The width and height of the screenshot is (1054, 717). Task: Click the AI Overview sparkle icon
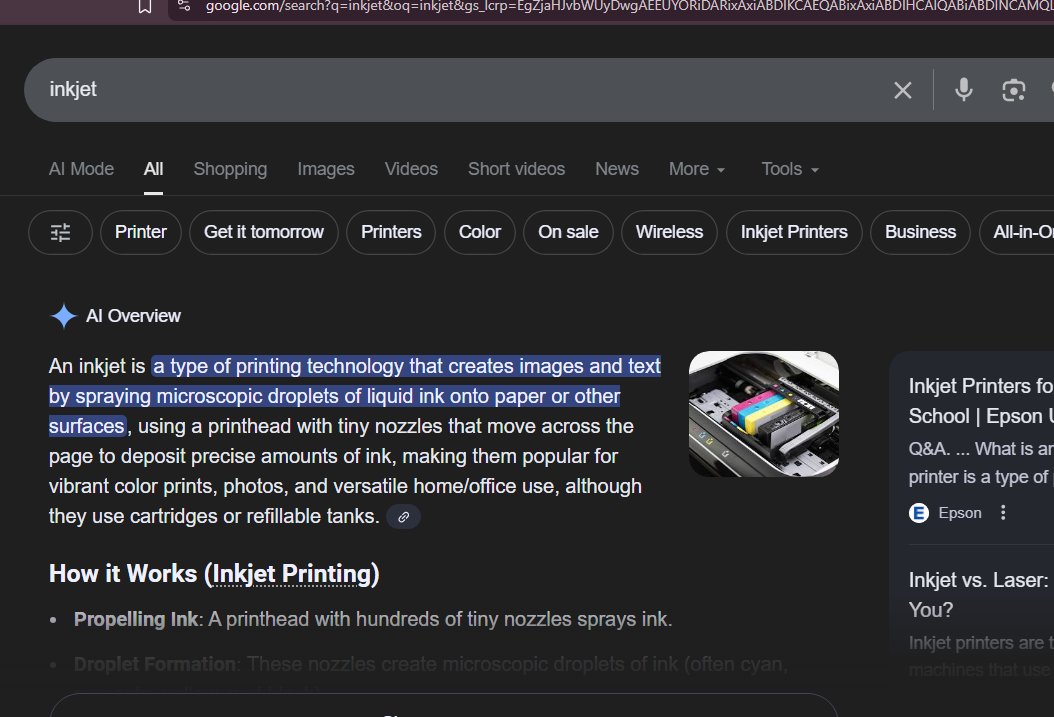(x=64, y=316)
